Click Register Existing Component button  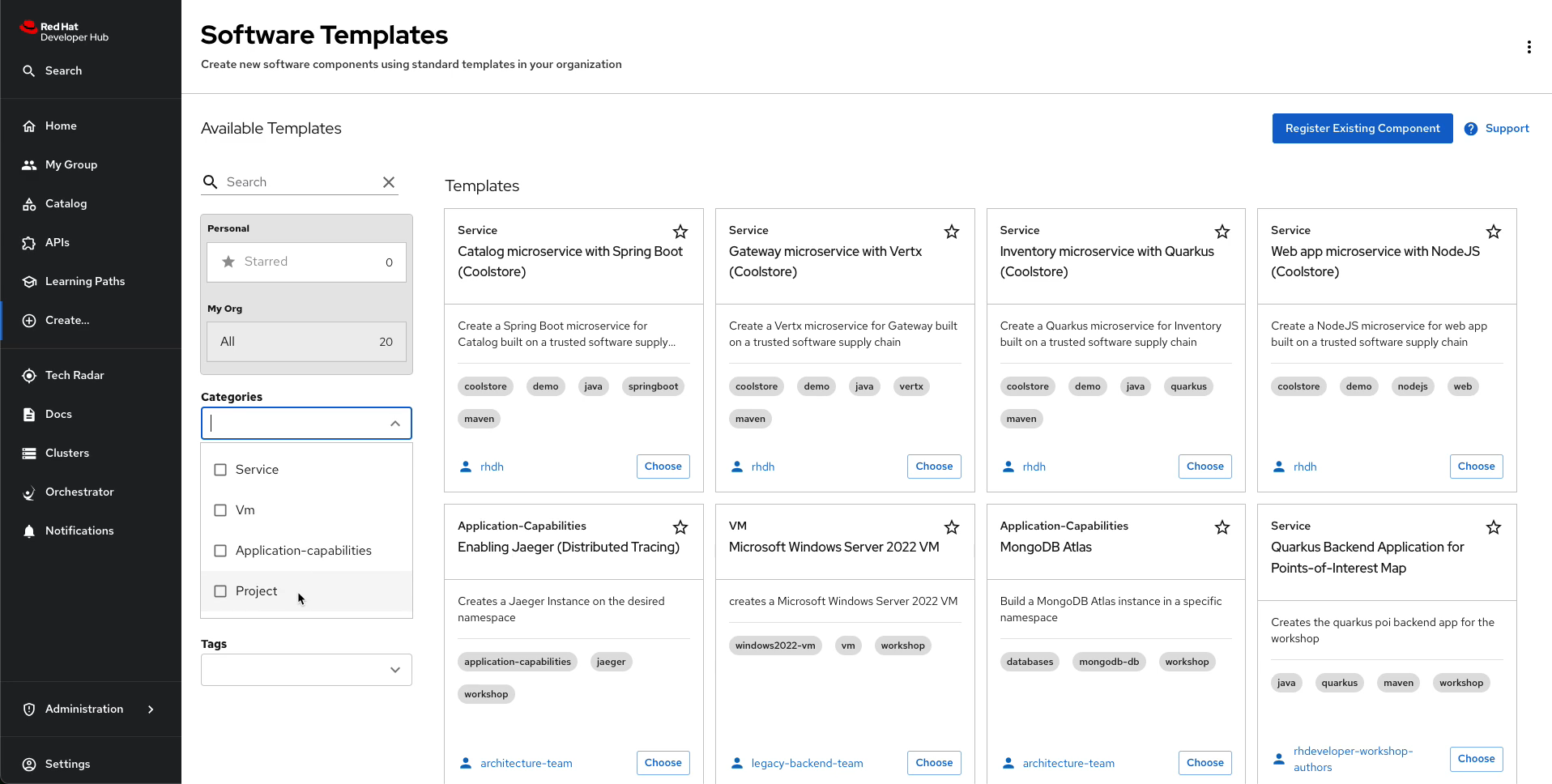(1362, 128)
